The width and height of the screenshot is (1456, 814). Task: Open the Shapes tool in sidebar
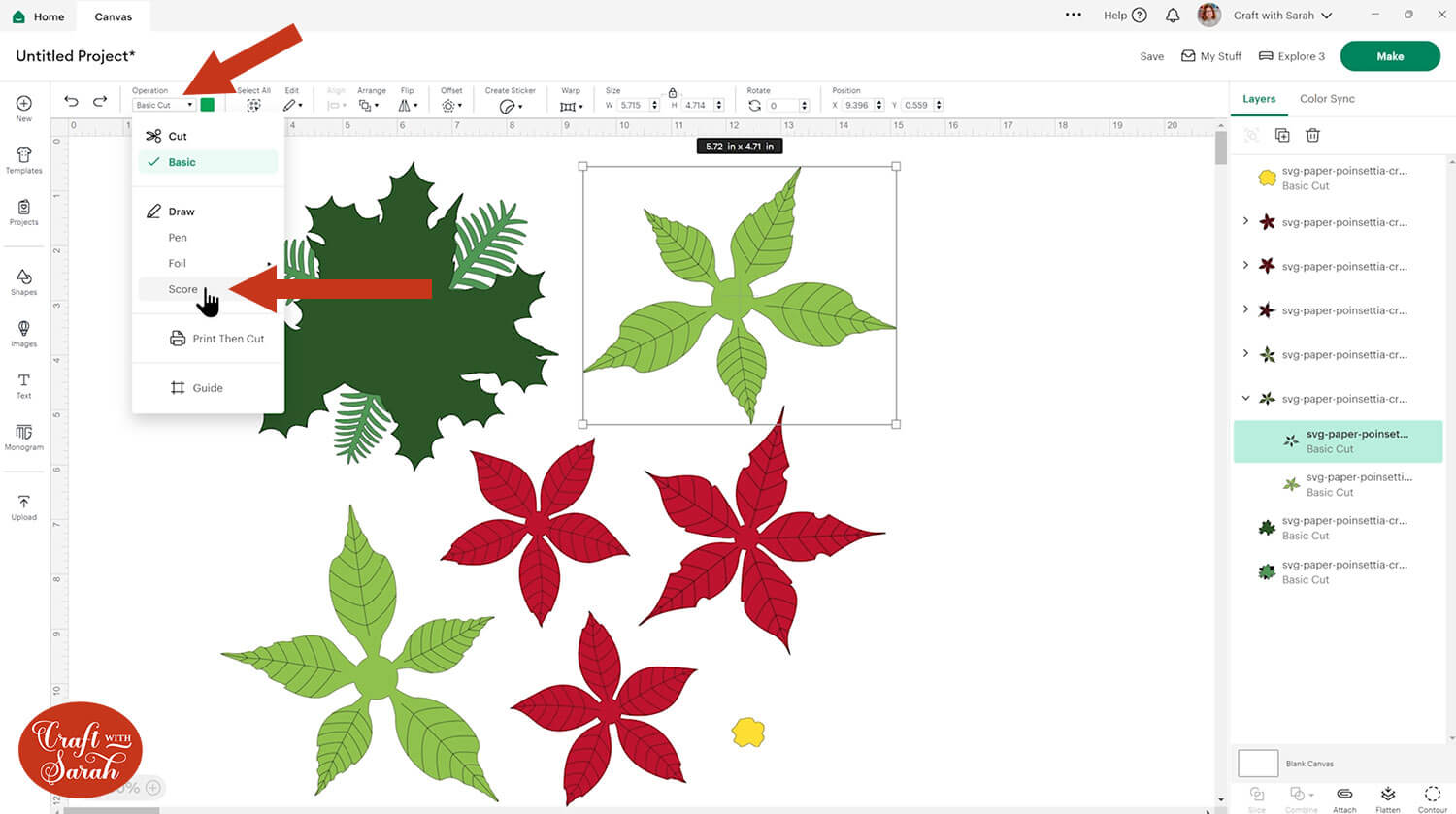click(24, 282)
